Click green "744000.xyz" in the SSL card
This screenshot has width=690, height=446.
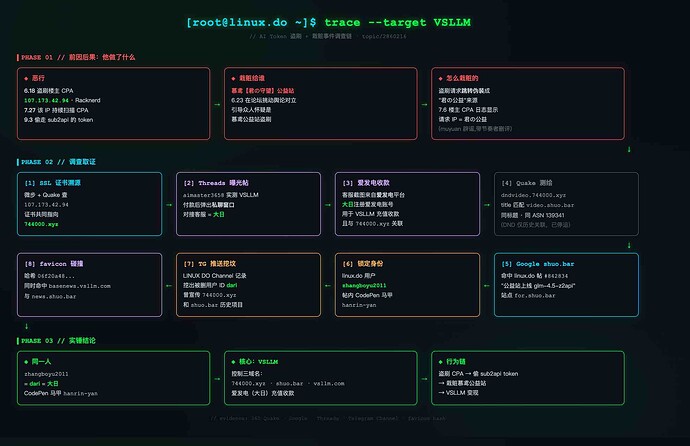(41, 224)
